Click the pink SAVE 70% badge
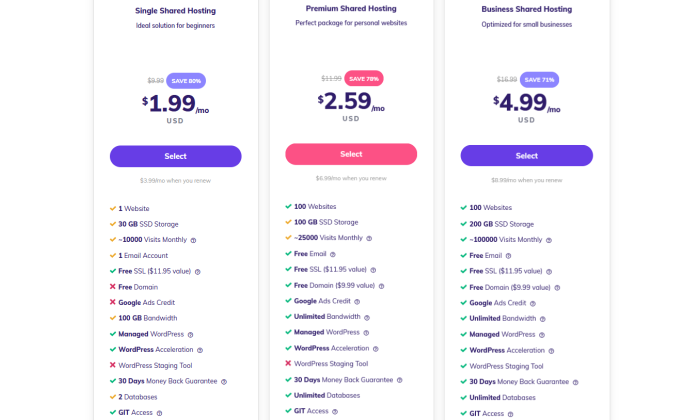Screen dimensions: 700x420 pyautogui.click(x=364, y=79)
